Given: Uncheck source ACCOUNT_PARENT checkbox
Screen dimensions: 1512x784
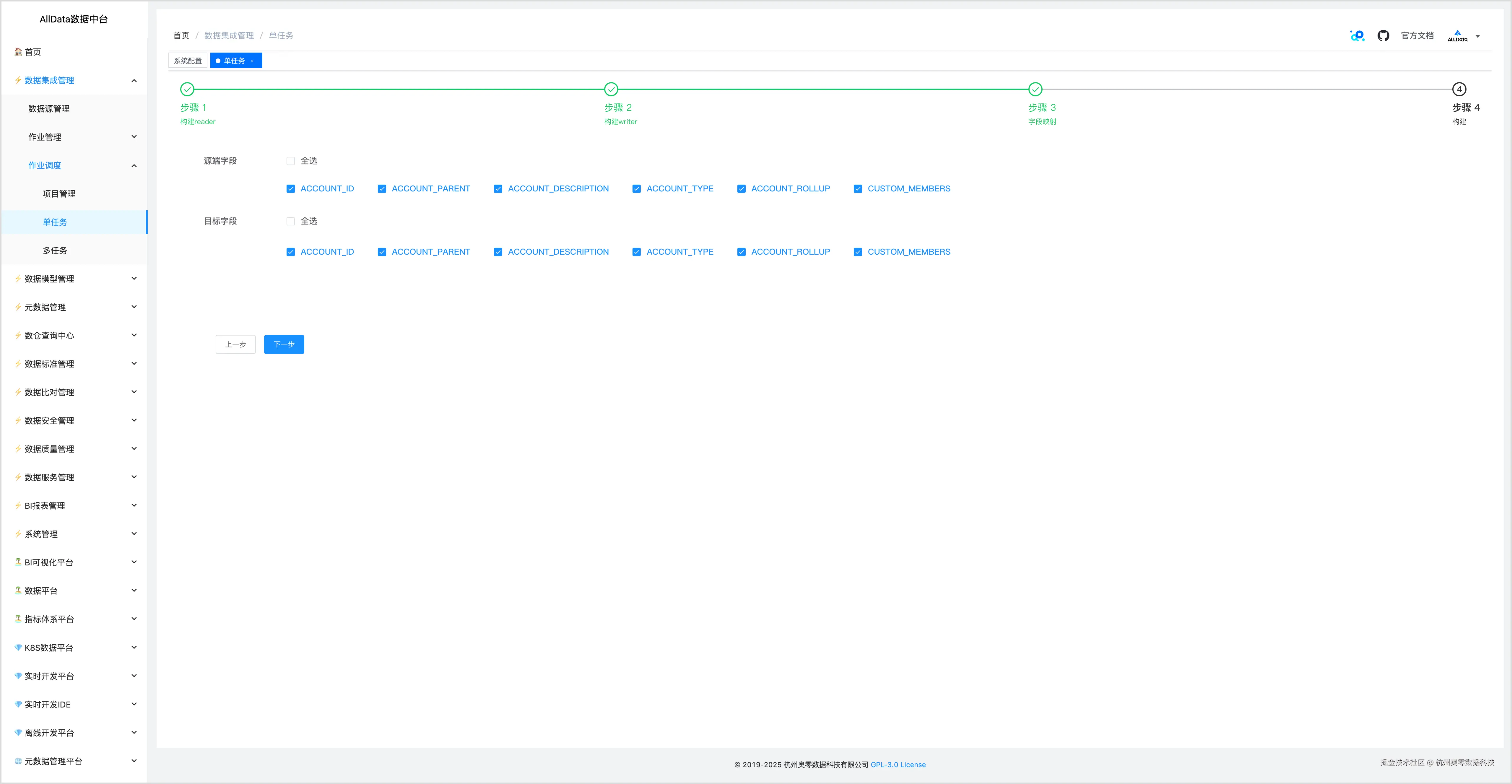Looking at the screenshot, I should (x=382, y=189).
